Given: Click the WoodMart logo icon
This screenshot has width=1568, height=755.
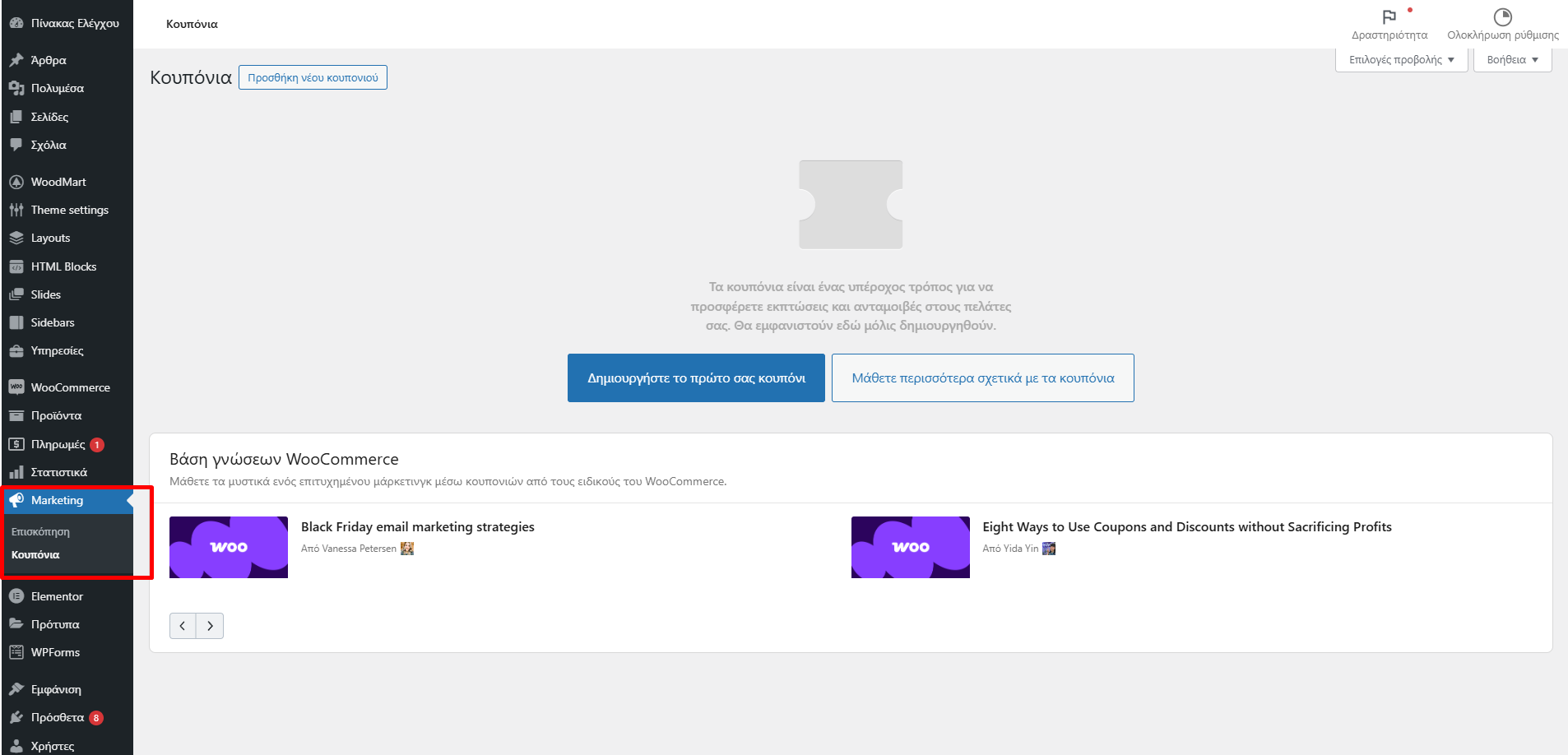Looking at the screenshot, I should 16,182.
